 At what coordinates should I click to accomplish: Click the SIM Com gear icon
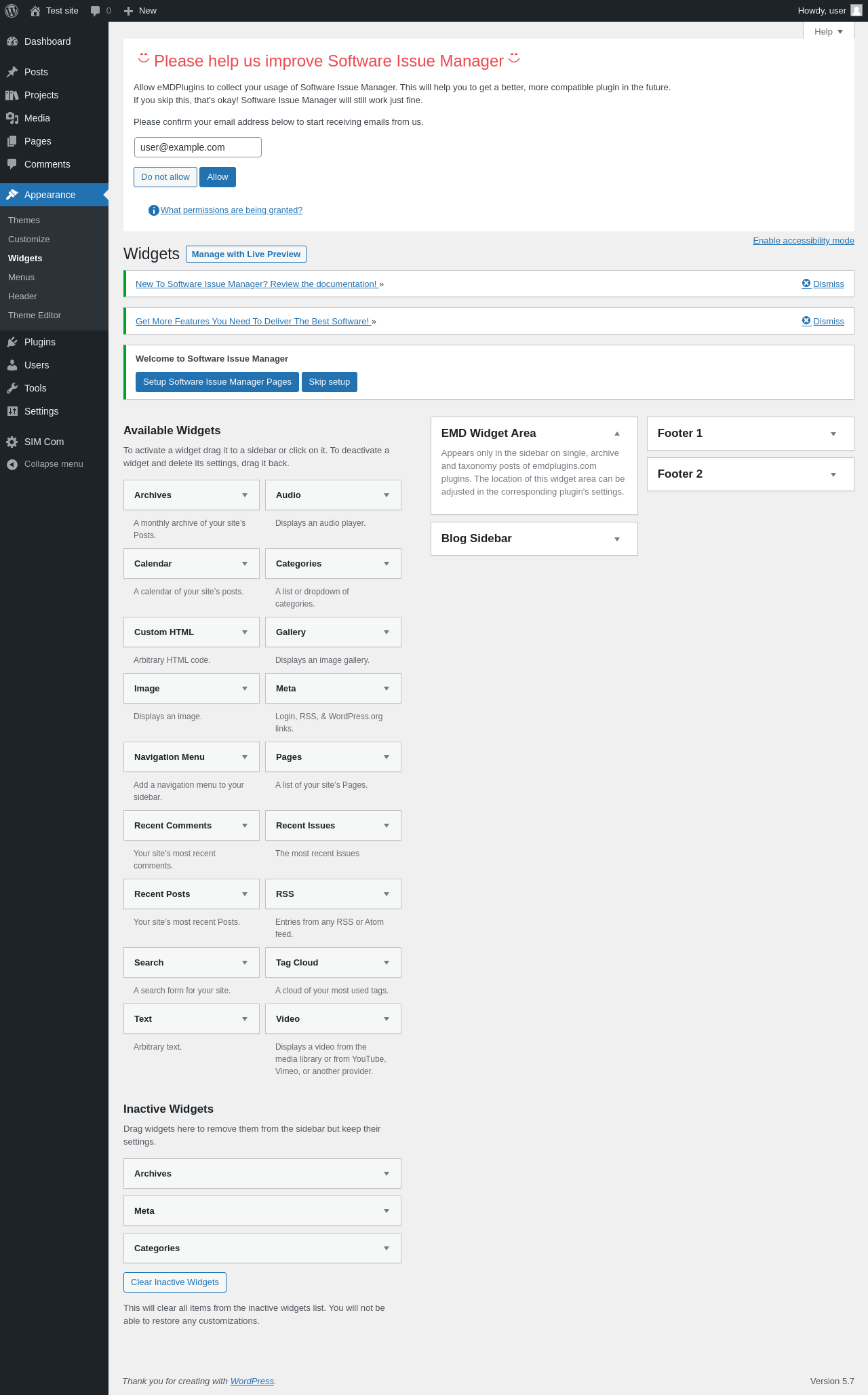tap(12, 442)
